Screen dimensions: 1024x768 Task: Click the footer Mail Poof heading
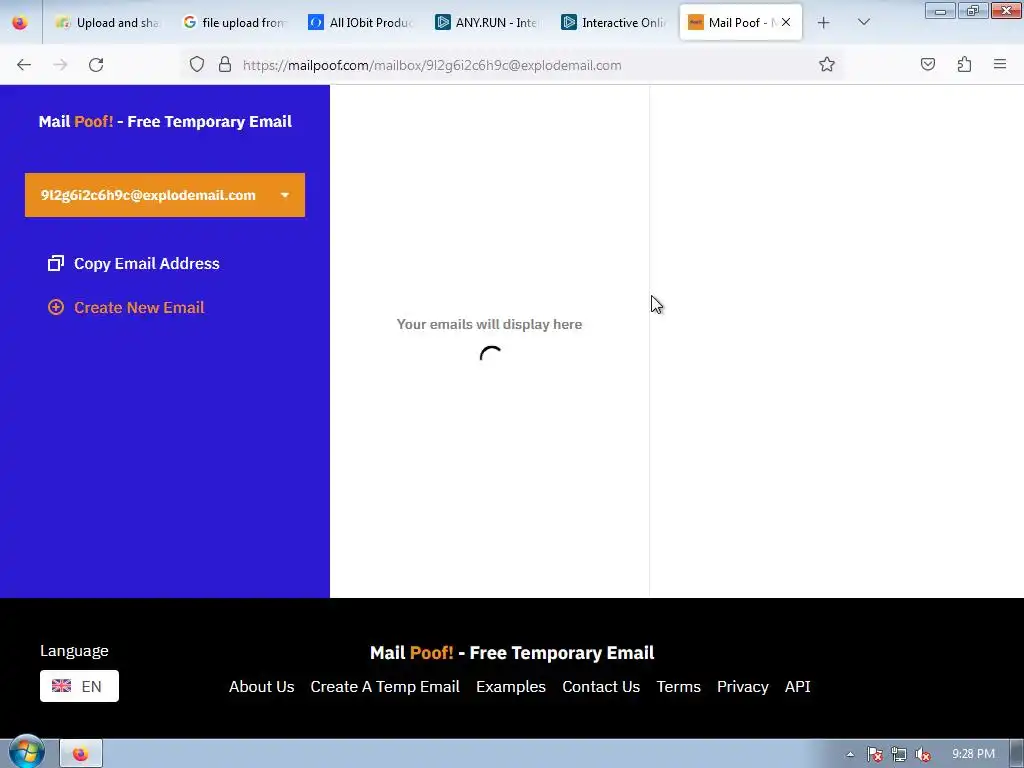[x=512, y=653]
